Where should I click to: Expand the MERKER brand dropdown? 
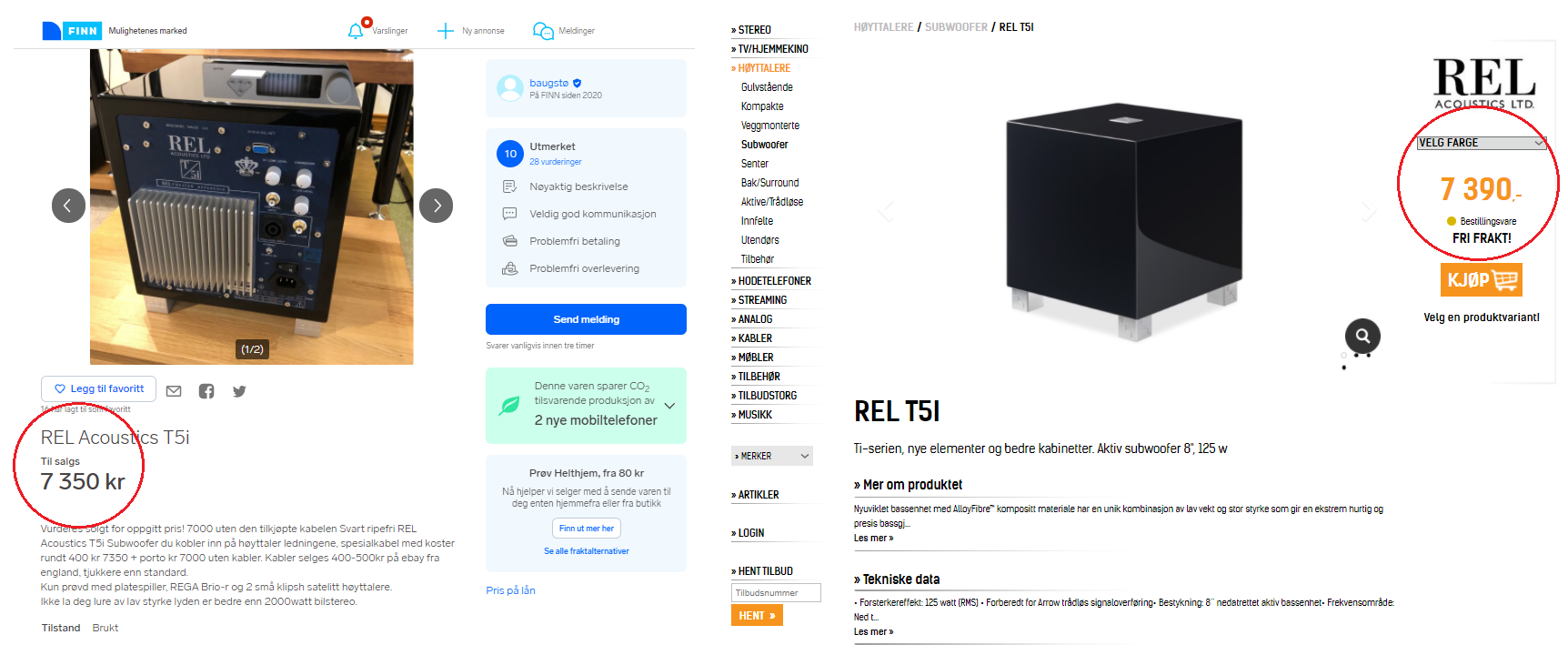771,456
